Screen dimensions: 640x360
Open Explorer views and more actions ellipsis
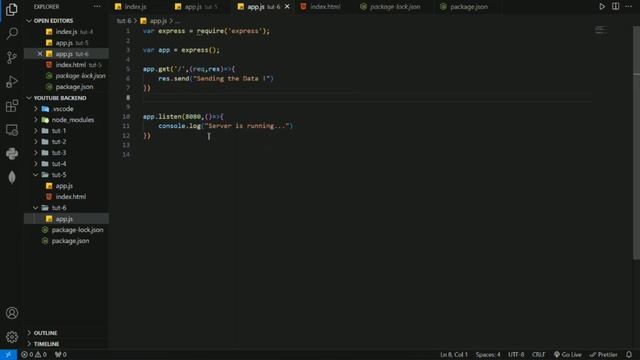pos(97,7)
